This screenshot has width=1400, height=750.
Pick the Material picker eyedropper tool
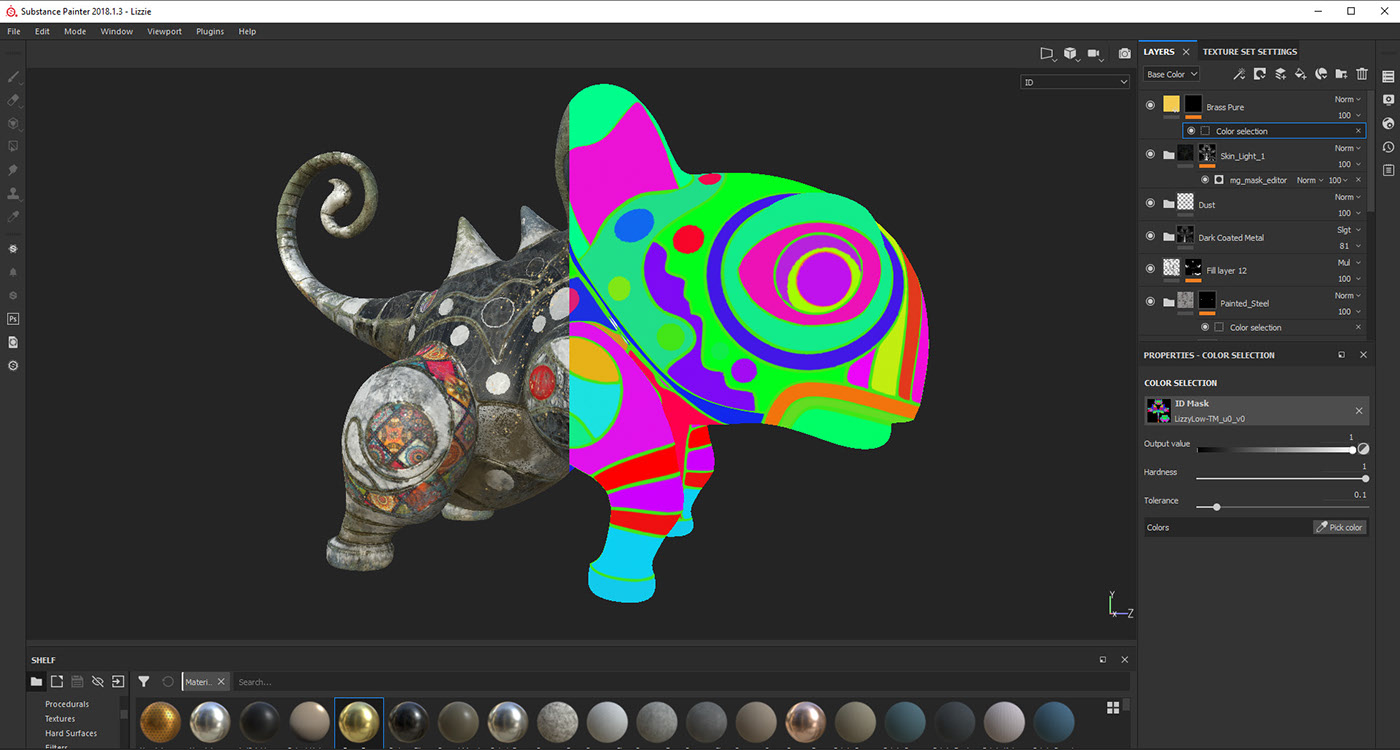(13, 216)
